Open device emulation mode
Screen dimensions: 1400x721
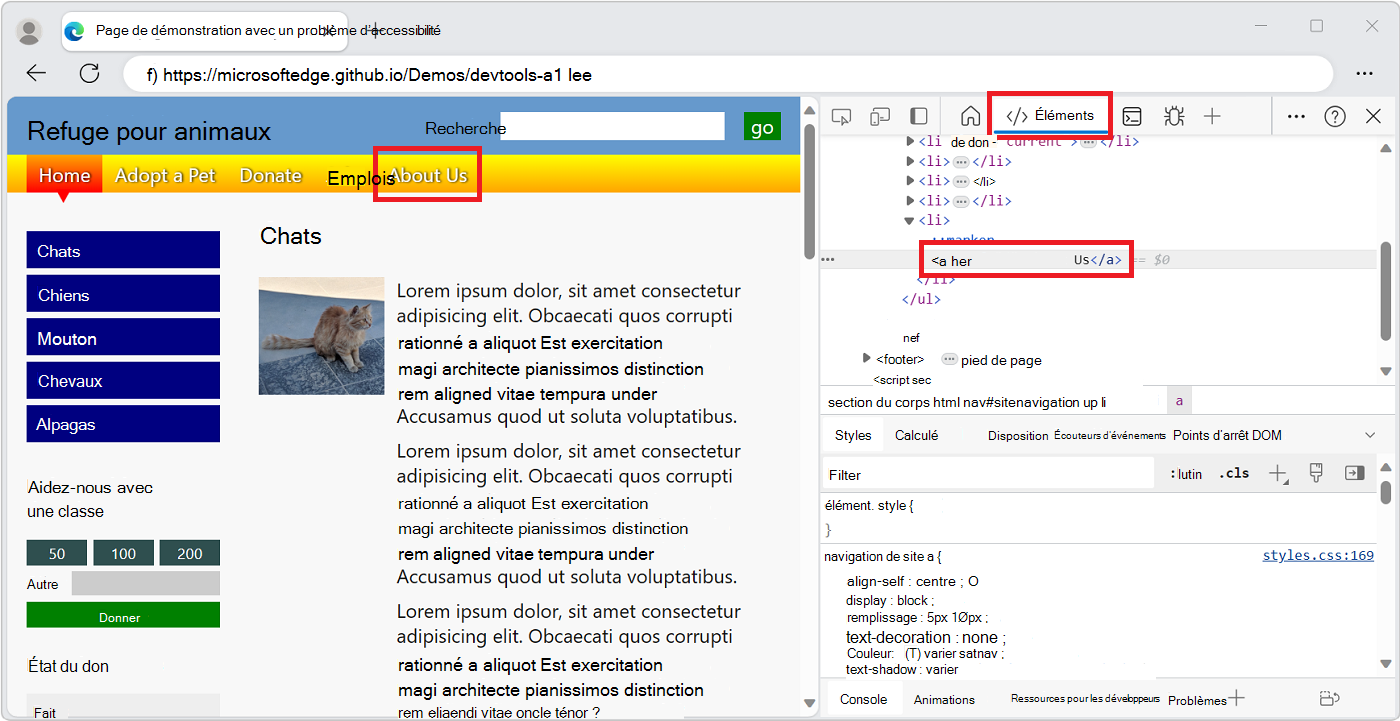coord(880,117)
